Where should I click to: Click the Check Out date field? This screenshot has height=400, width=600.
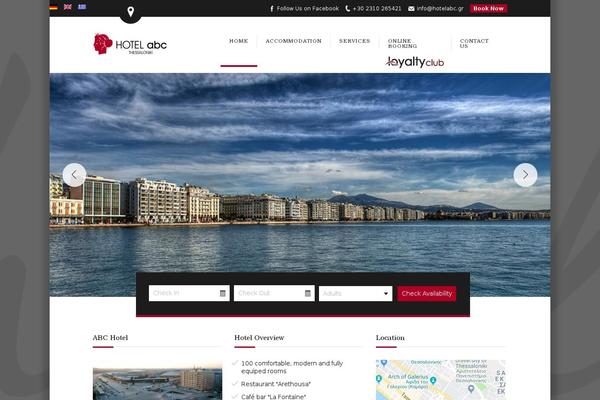(274, 293)
